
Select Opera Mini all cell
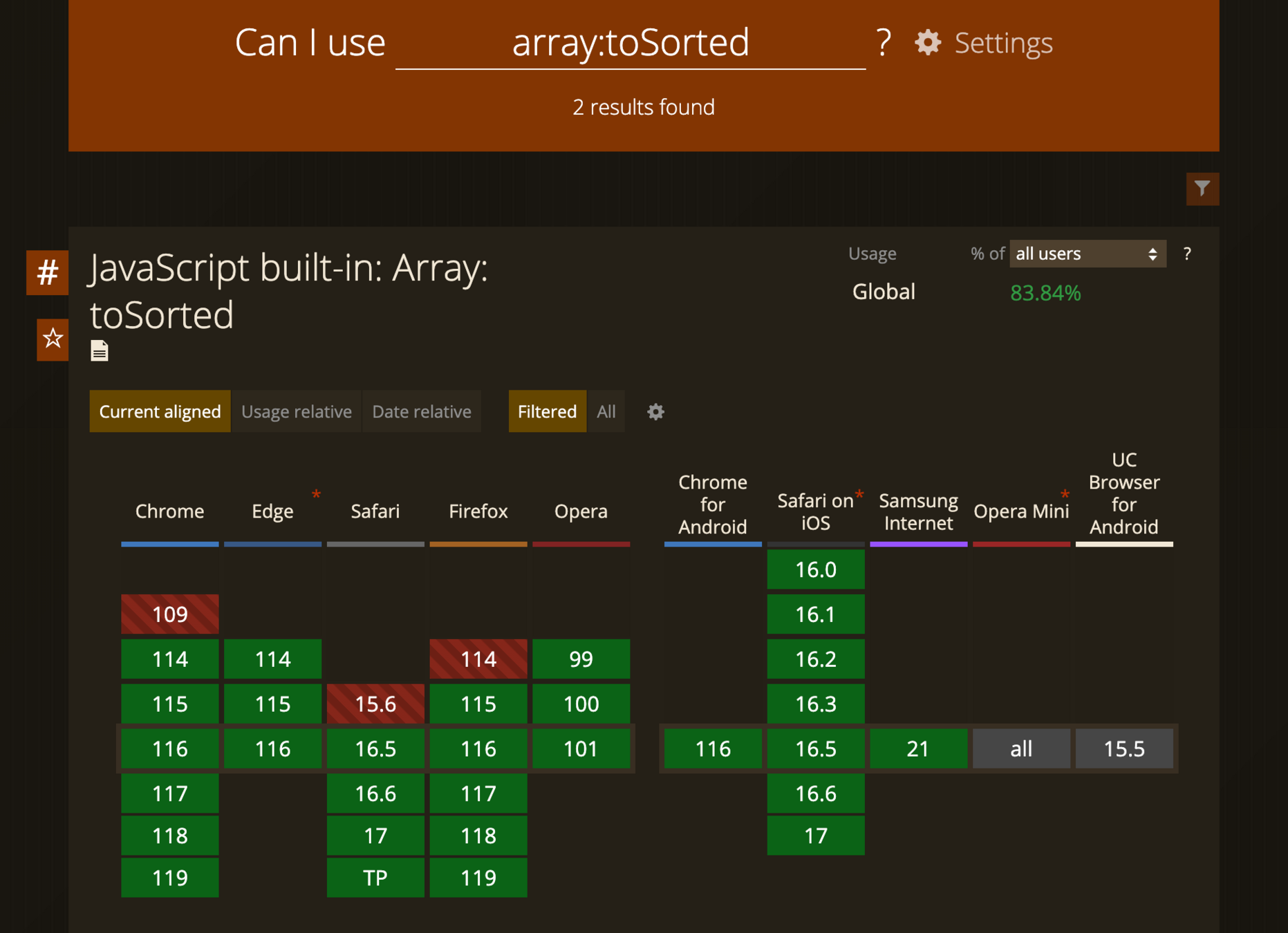tap(1021, 748)
